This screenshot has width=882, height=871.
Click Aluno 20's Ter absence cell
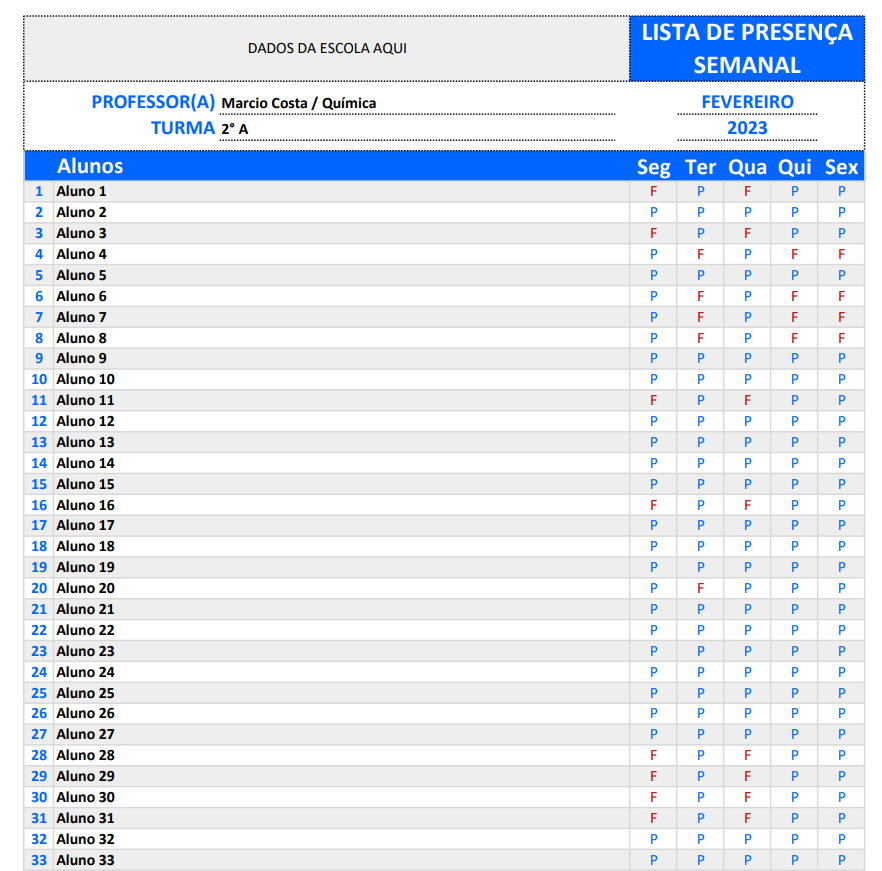point(701,588)
